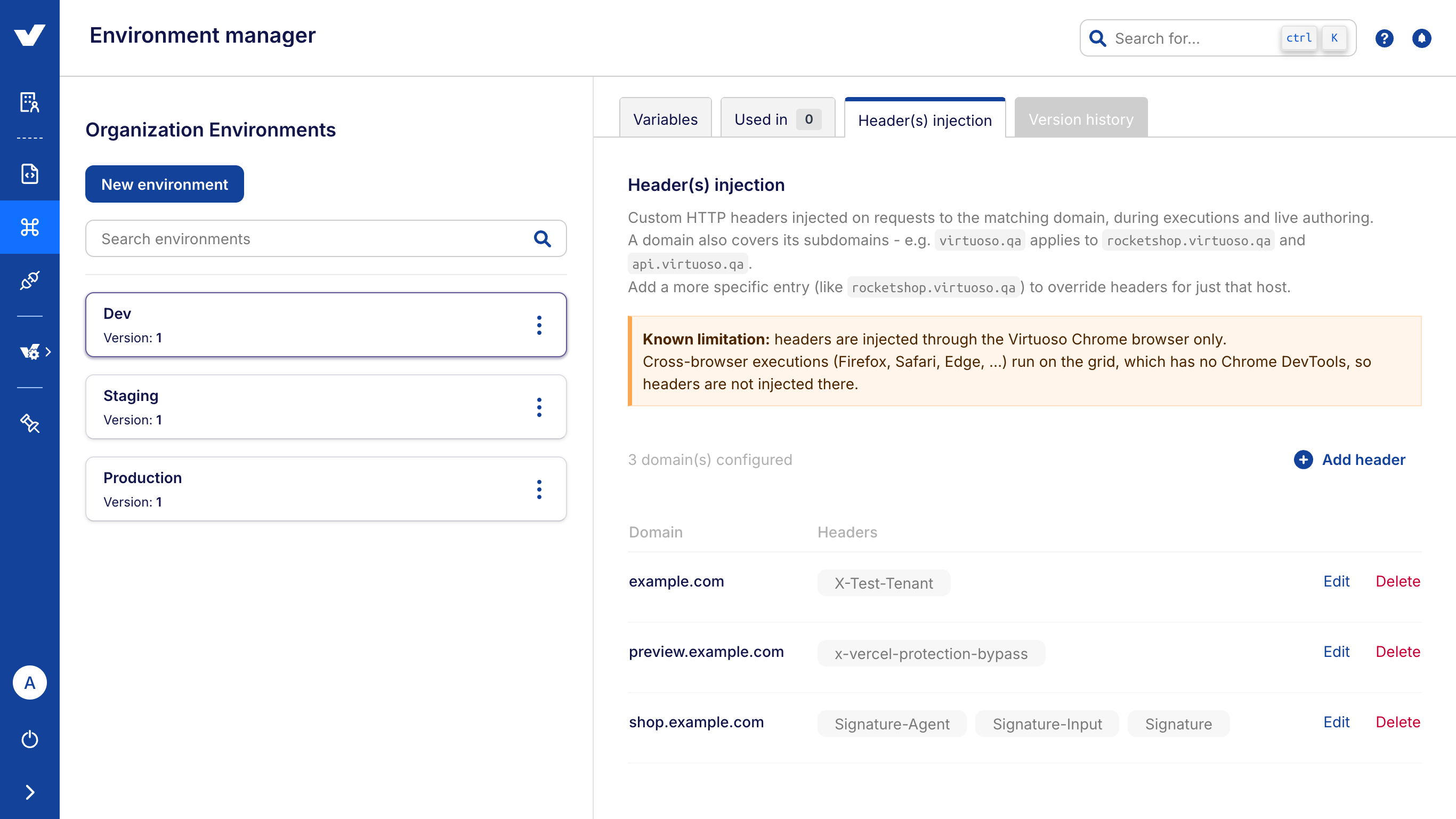Delete the shop.example.com header row
Screen dimensions: 1456x819
coord(1398,722)
